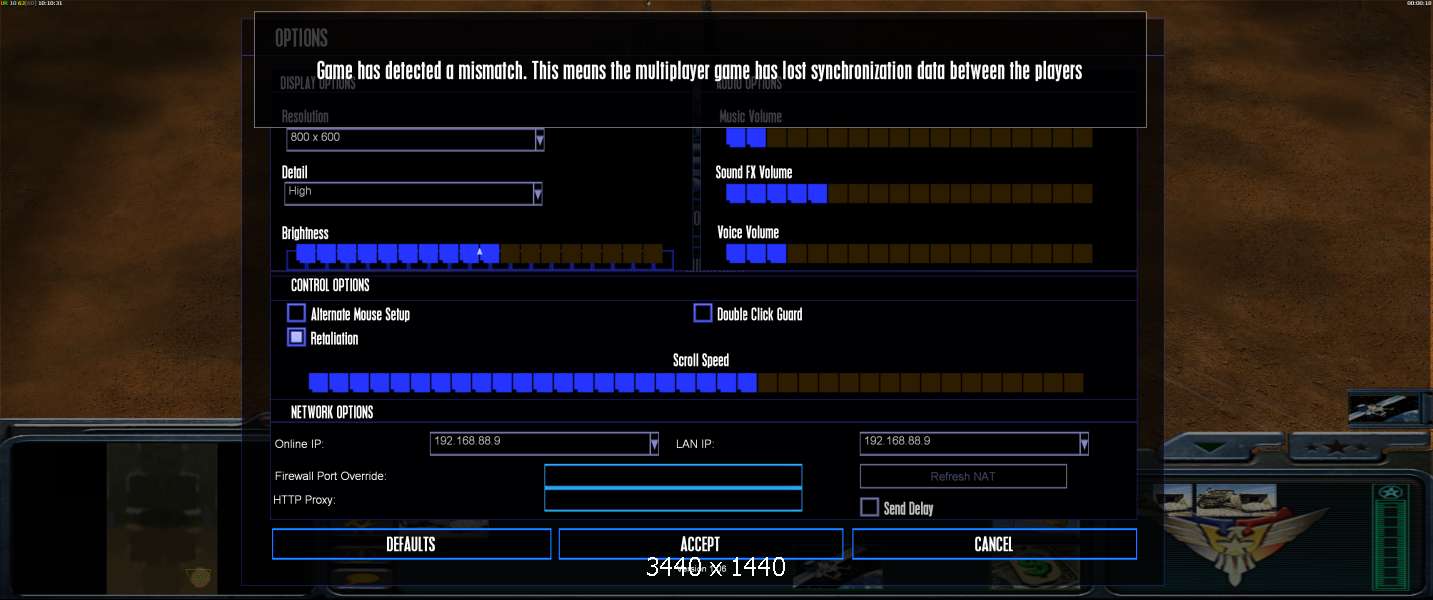This screenshot has width=1433, height=600.
Task: Confirm settings with the Accept button
Action: pos(700,544)
